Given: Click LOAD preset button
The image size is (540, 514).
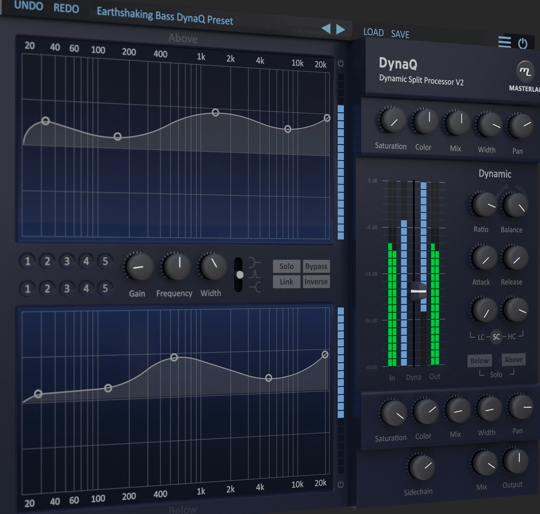Looking at the screenshot, I should [373, 32].
